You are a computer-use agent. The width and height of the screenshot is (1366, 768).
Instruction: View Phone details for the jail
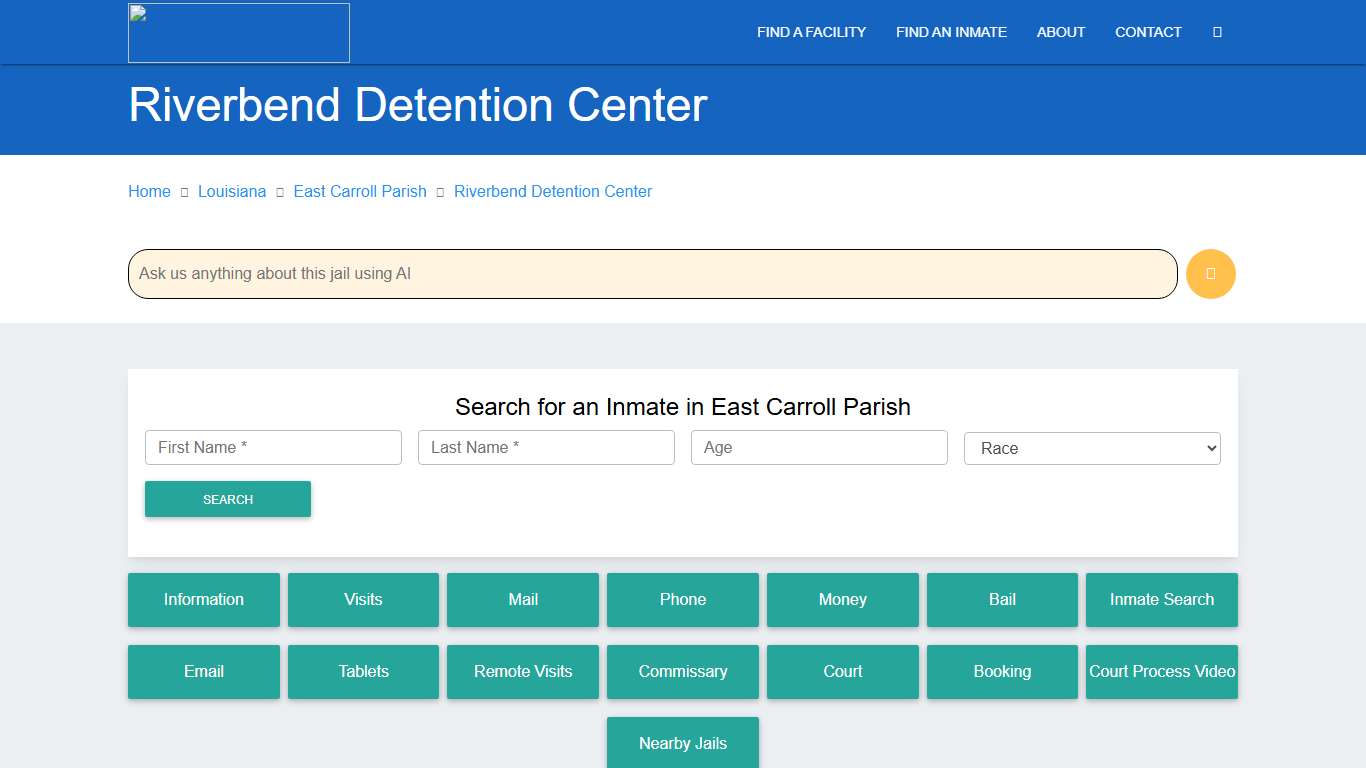pyautogui.click(x=682, y=599)
